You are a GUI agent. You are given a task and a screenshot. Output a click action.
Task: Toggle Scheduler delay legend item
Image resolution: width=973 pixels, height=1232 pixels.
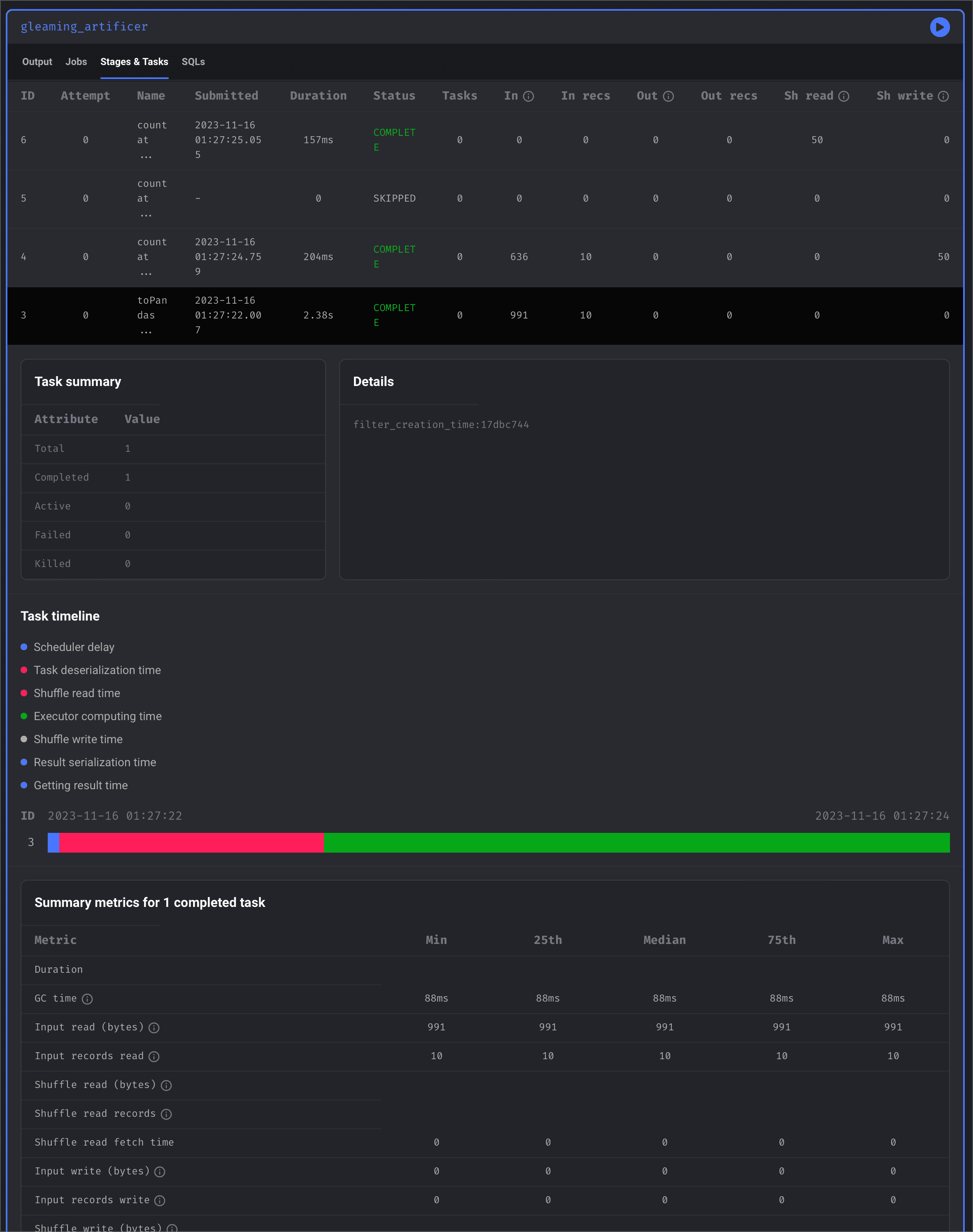pos(74,647)
